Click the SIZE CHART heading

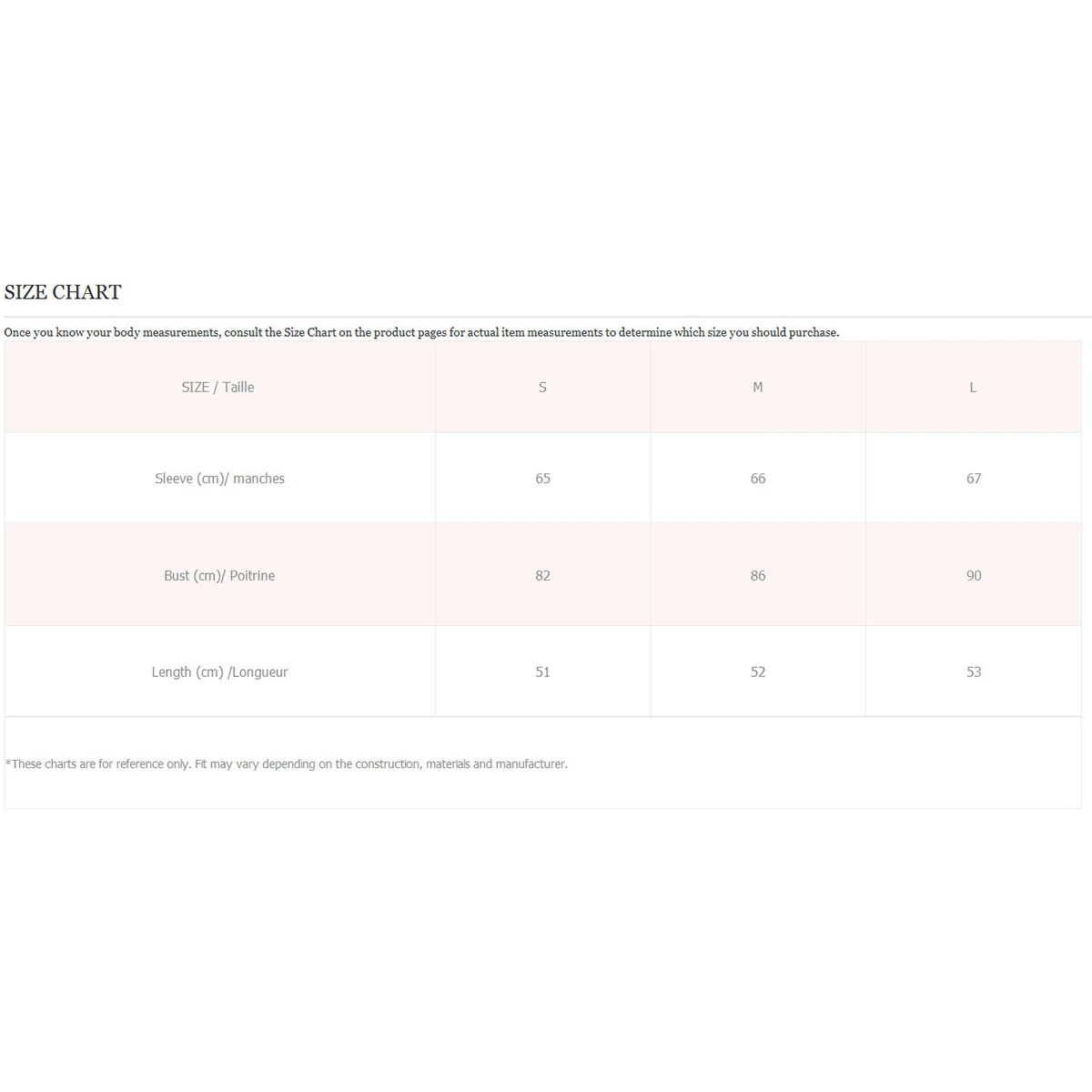(x=63, y=292)
